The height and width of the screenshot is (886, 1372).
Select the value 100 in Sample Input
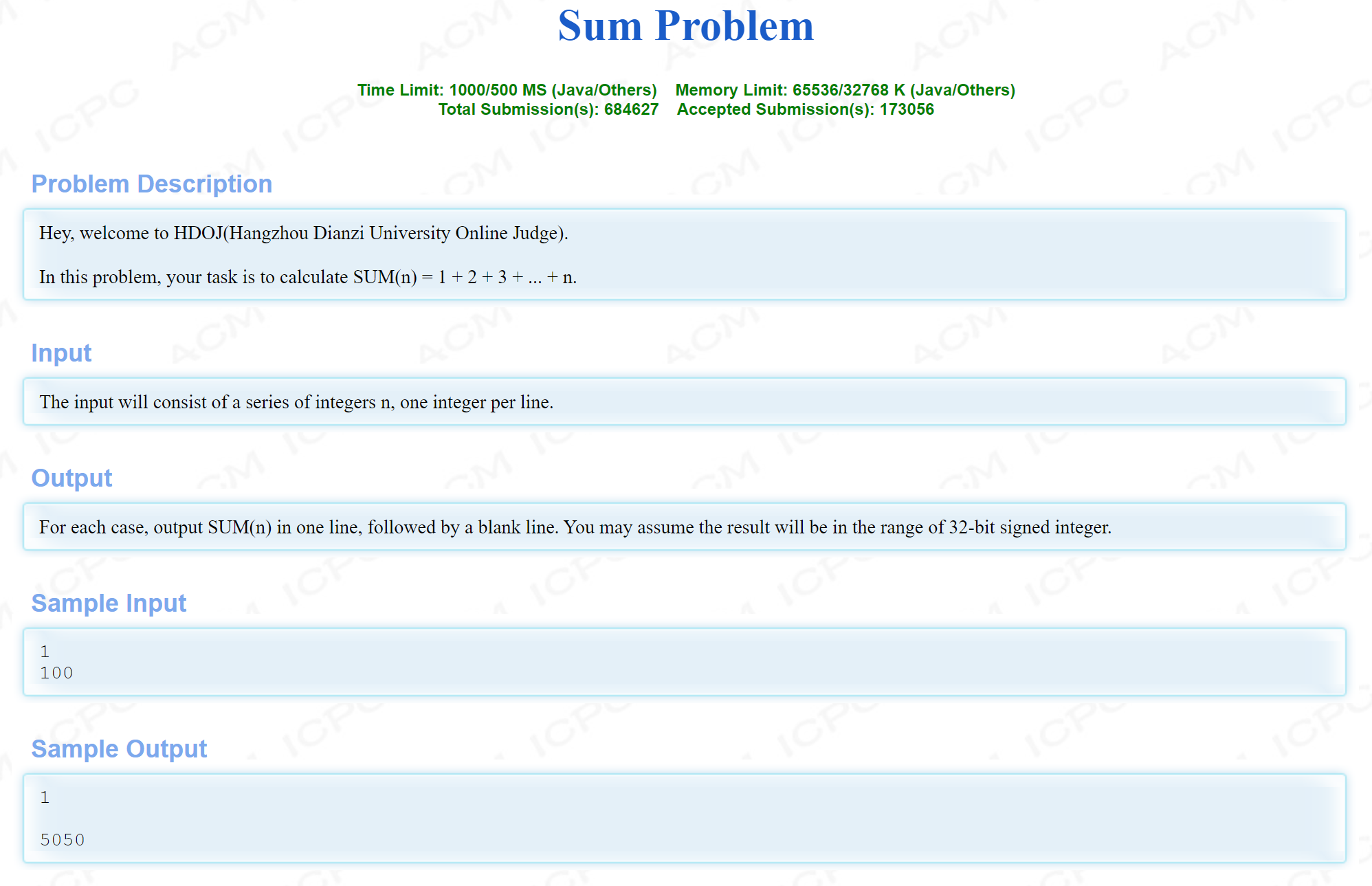pos(56,672)
